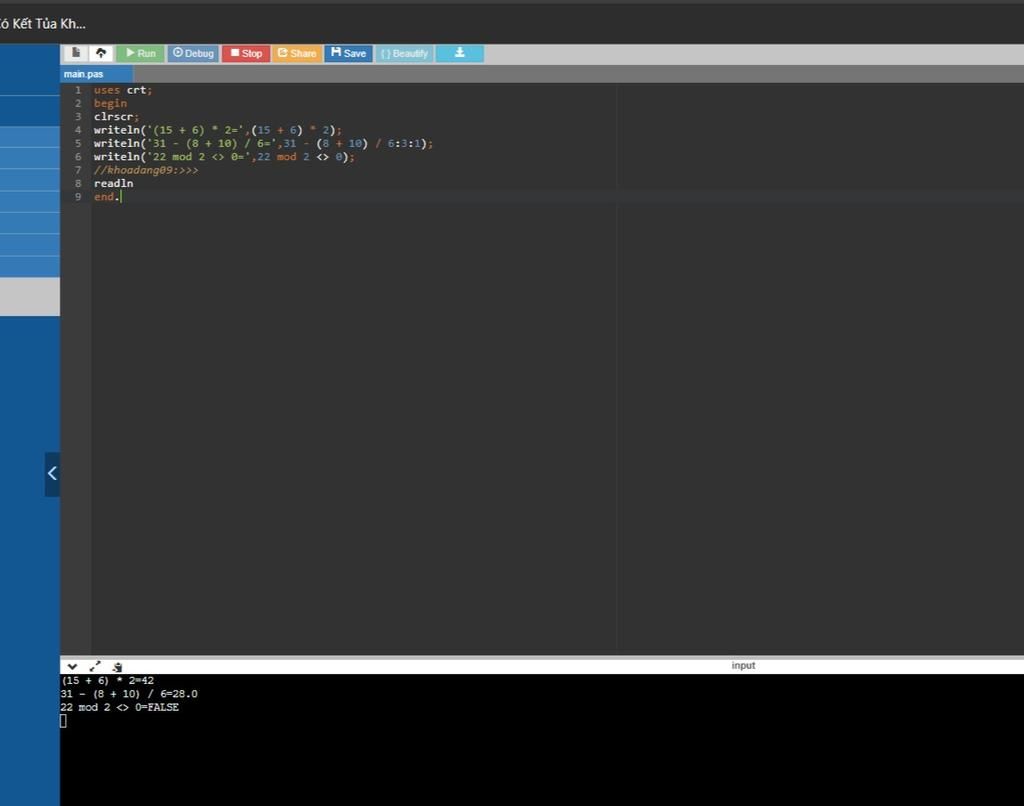Save the current code

point(348,53)
